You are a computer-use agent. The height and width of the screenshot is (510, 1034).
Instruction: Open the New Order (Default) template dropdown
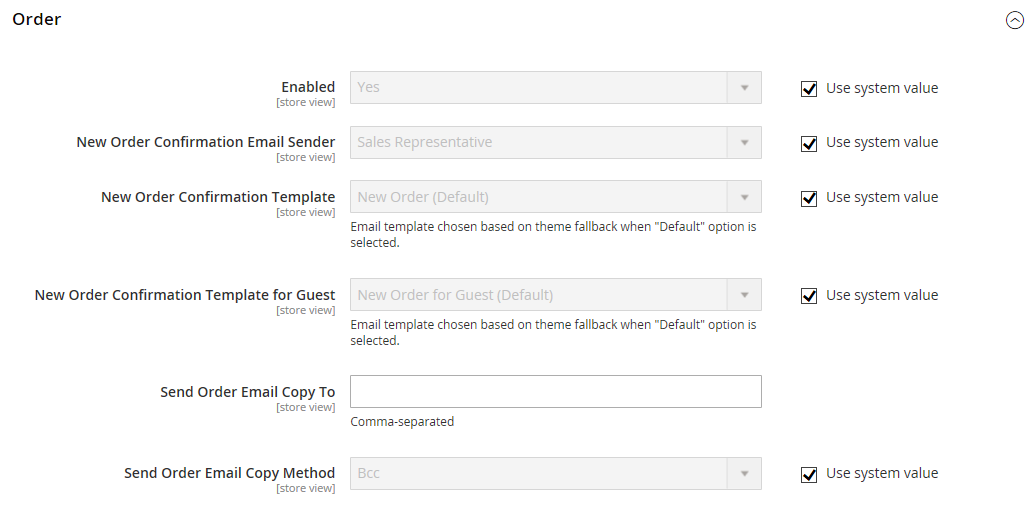(x=540, y=197)
